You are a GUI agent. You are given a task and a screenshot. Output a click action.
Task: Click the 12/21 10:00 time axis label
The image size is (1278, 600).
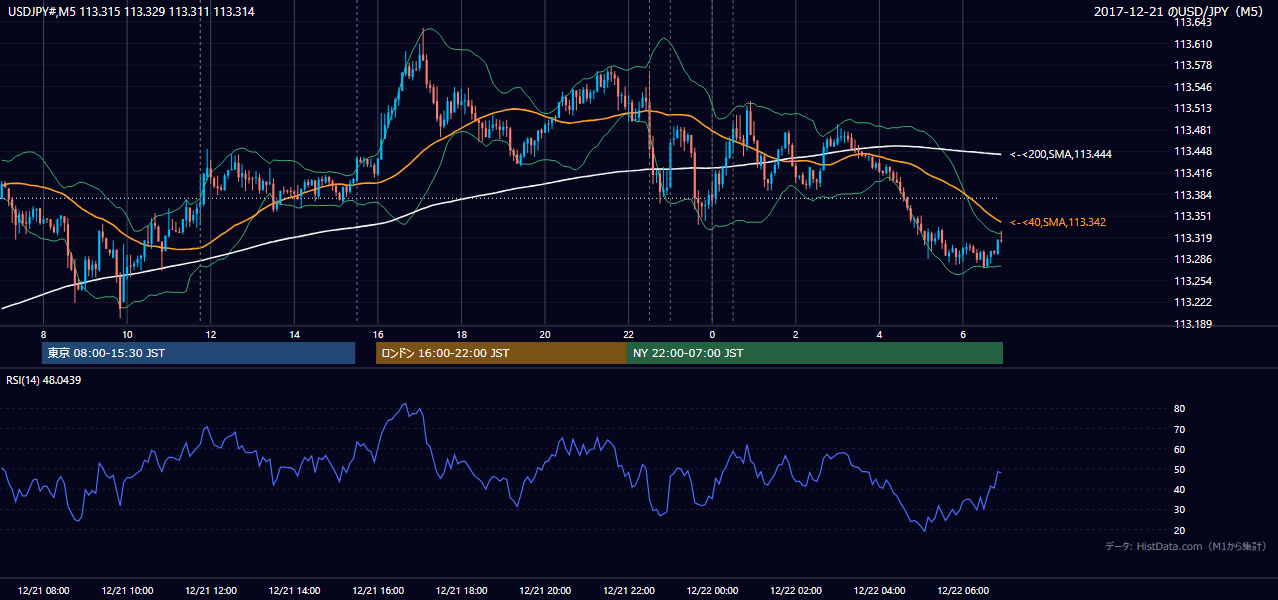127,591
